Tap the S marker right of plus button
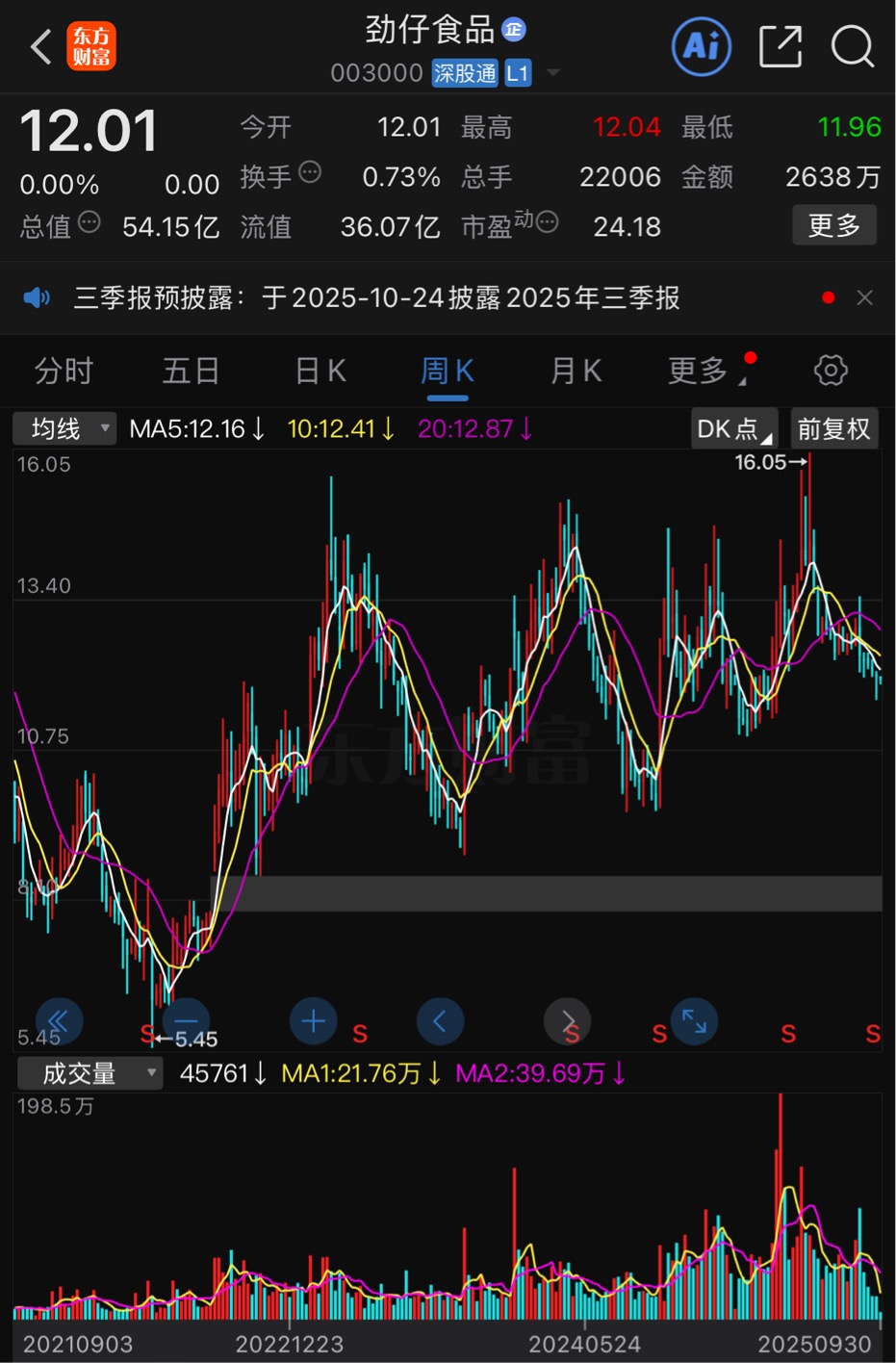Viewport: 896px width, 1363px height. [x=360, y=1034]
